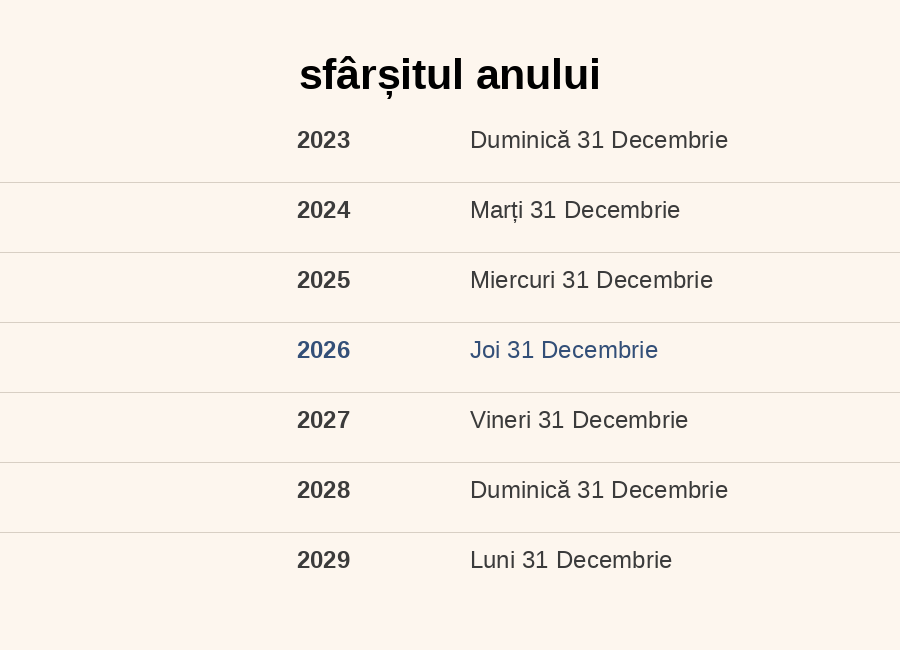The height and width of the screenshot is (650, 900).
Task: Select the year 2025 label
Action: 324,280
